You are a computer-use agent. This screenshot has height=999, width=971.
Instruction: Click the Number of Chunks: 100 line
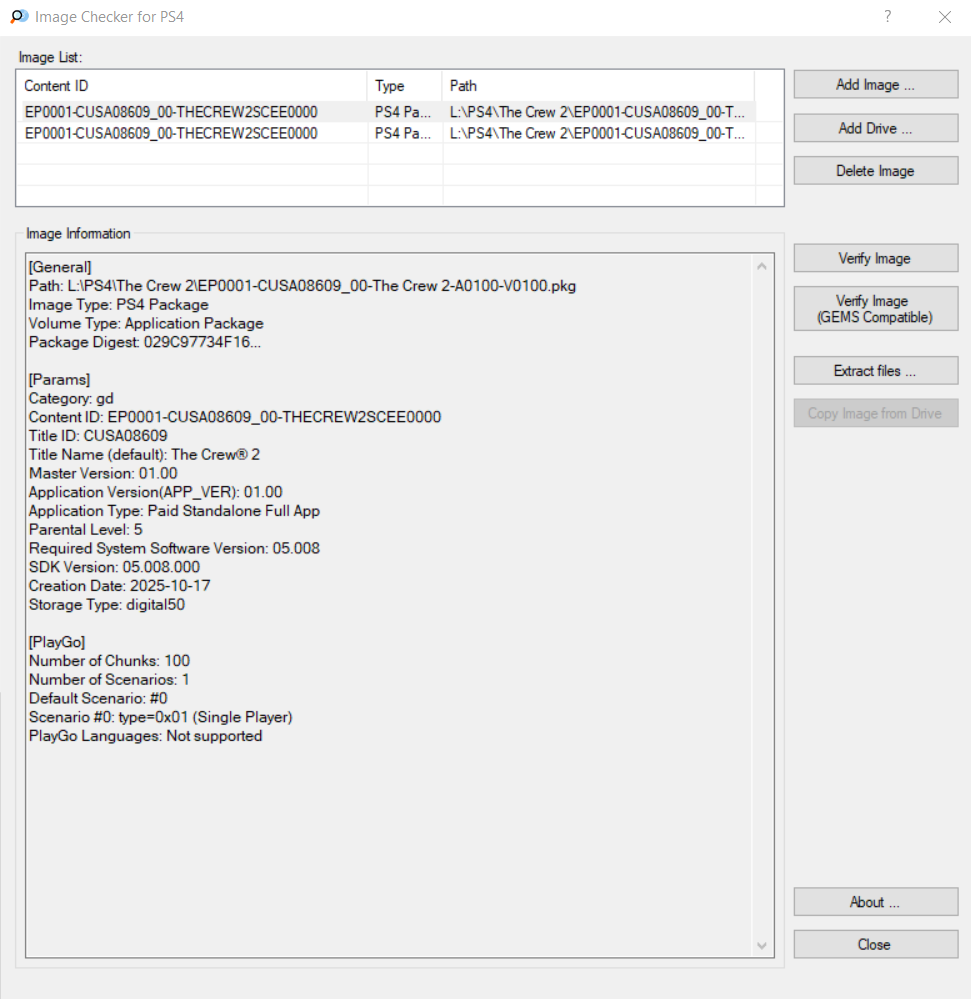pyautogui.click(x=110, y=661)
